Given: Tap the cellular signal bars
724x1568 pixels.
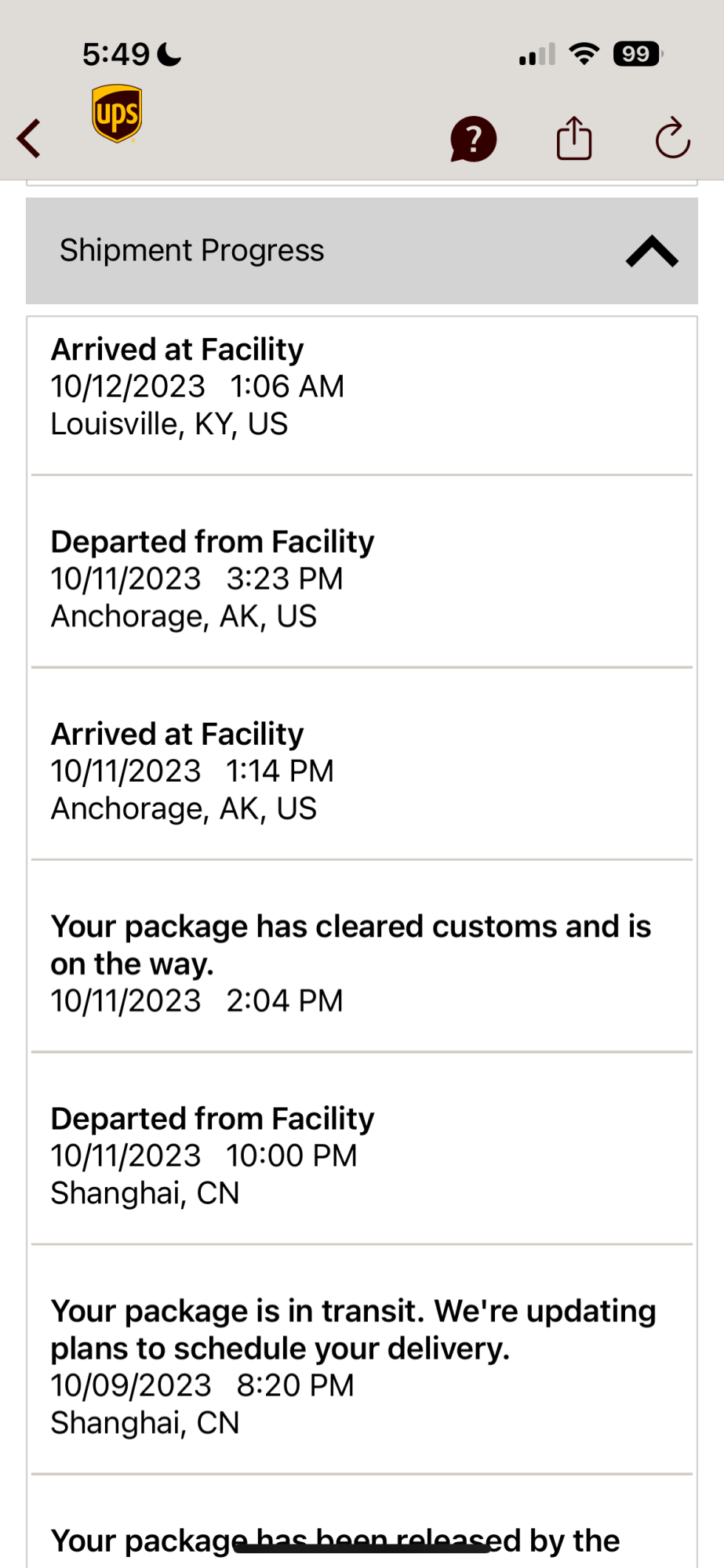Looking at the screenshot, I should [537, 54].
